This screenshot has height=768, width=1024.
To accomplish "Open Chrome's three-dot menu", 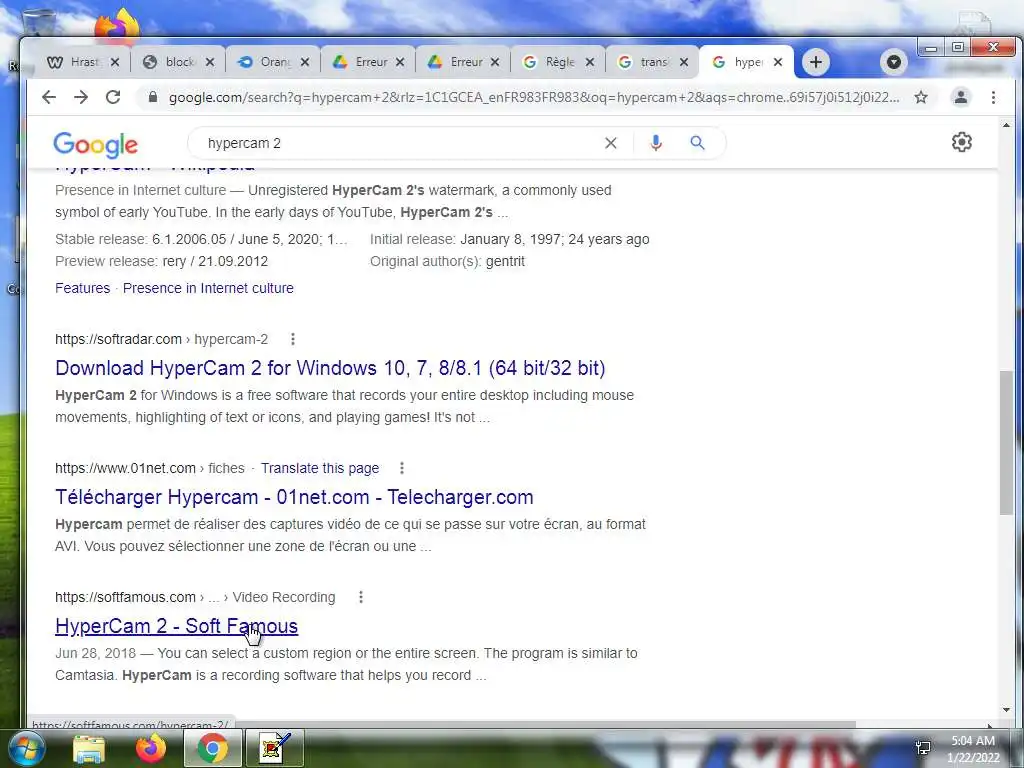I will click(x=993, y=97).
